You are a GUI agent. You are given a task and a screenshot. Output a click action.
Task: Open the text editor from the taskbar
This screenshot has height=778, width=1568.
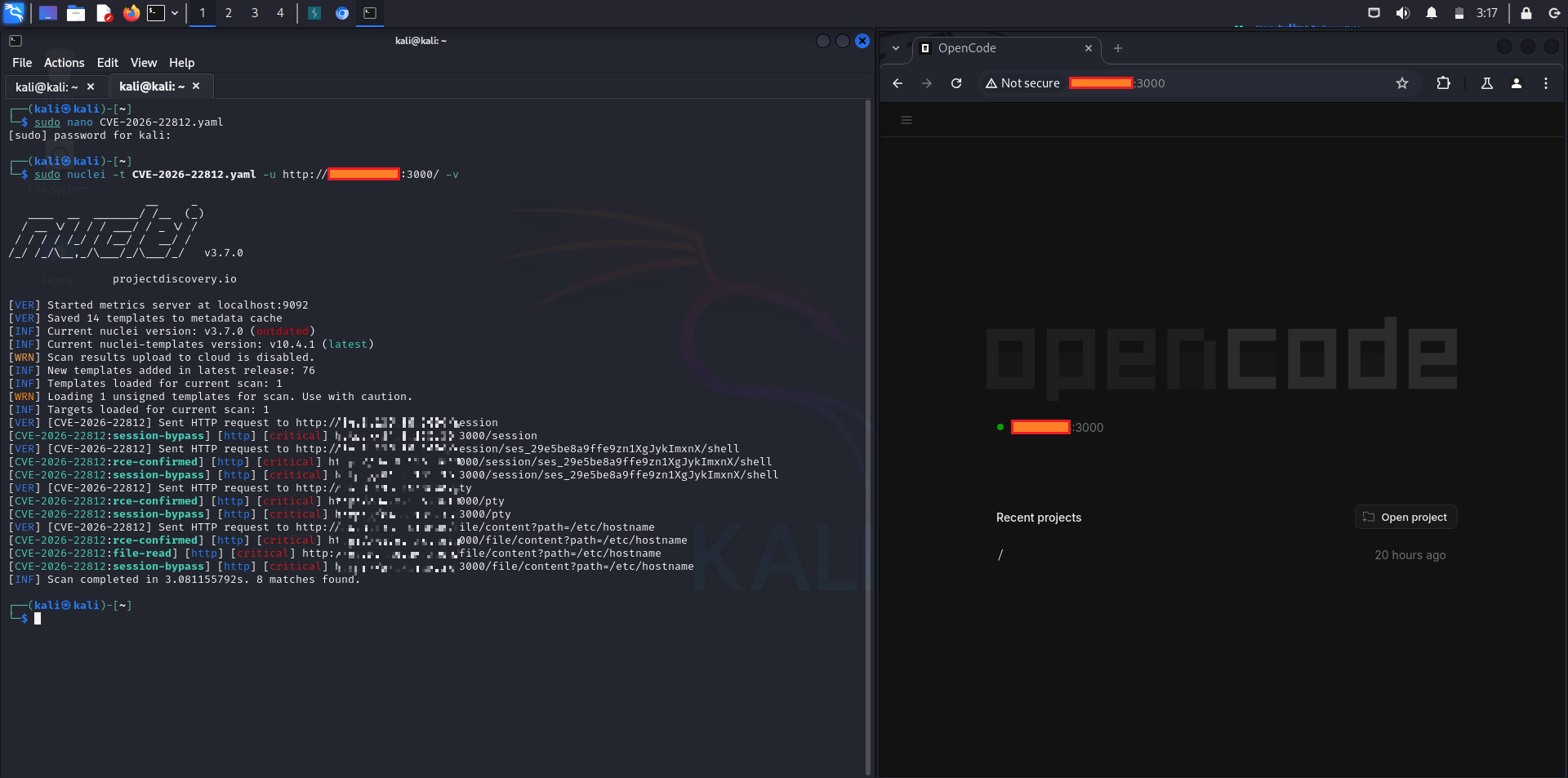(x=103, y=13)
